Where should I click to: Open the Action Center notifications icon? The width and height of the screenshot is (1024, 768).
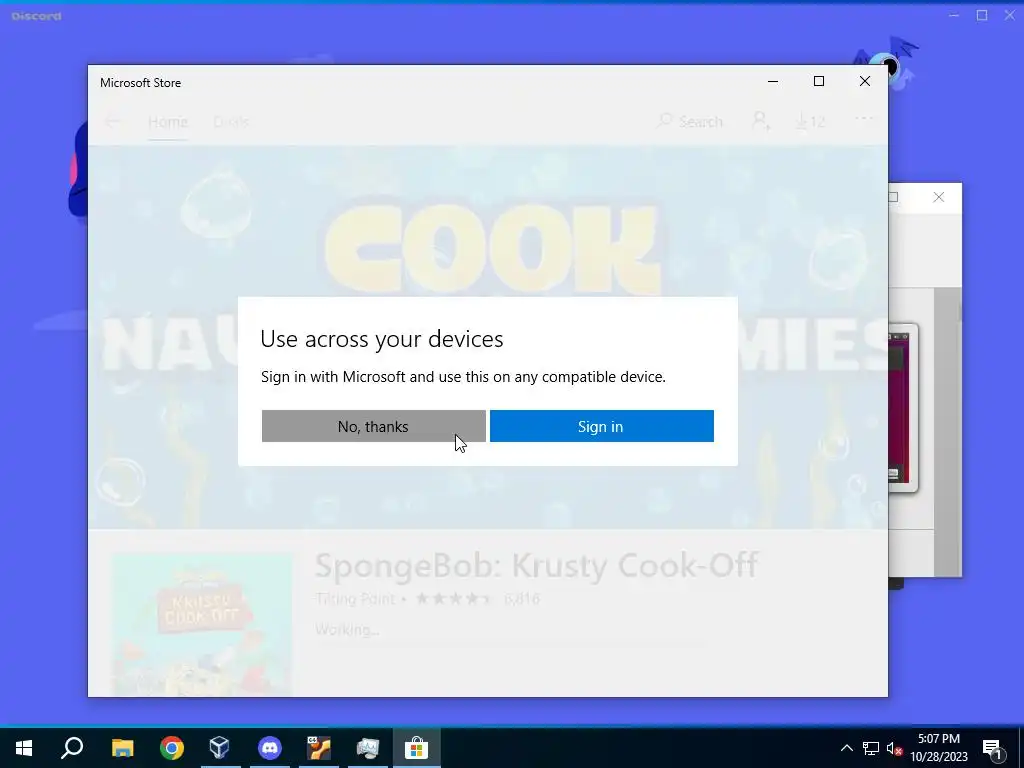(992, 748)
